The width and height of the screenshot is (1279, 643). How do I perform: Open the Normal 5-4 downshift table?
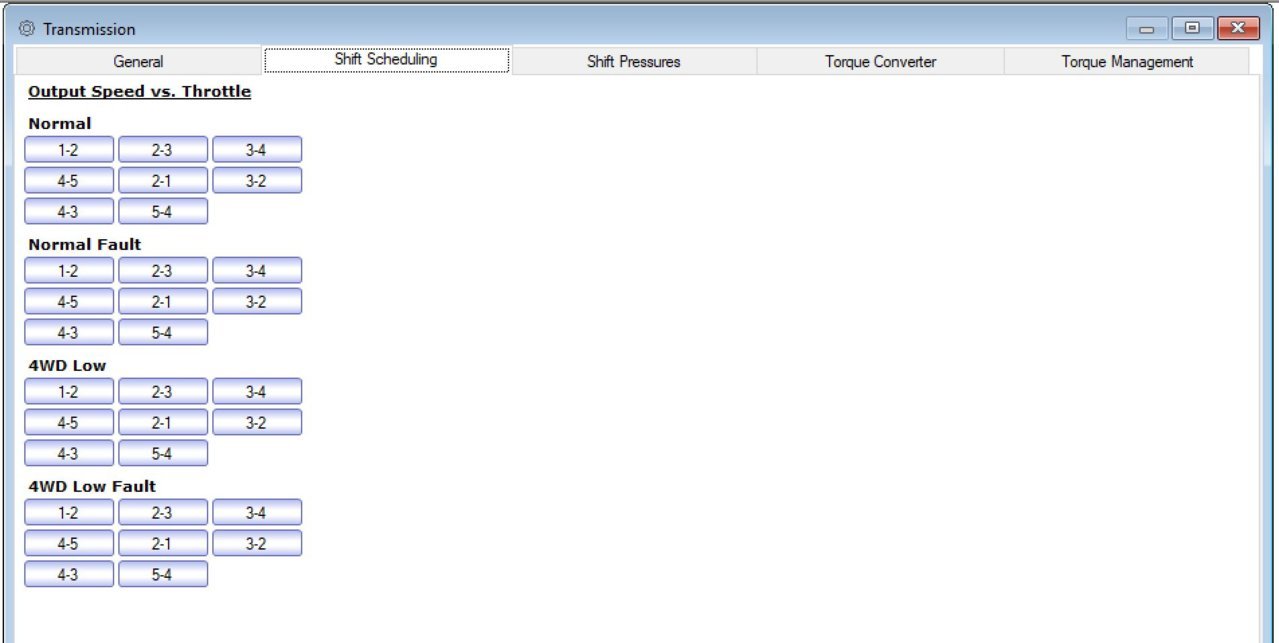163,212
